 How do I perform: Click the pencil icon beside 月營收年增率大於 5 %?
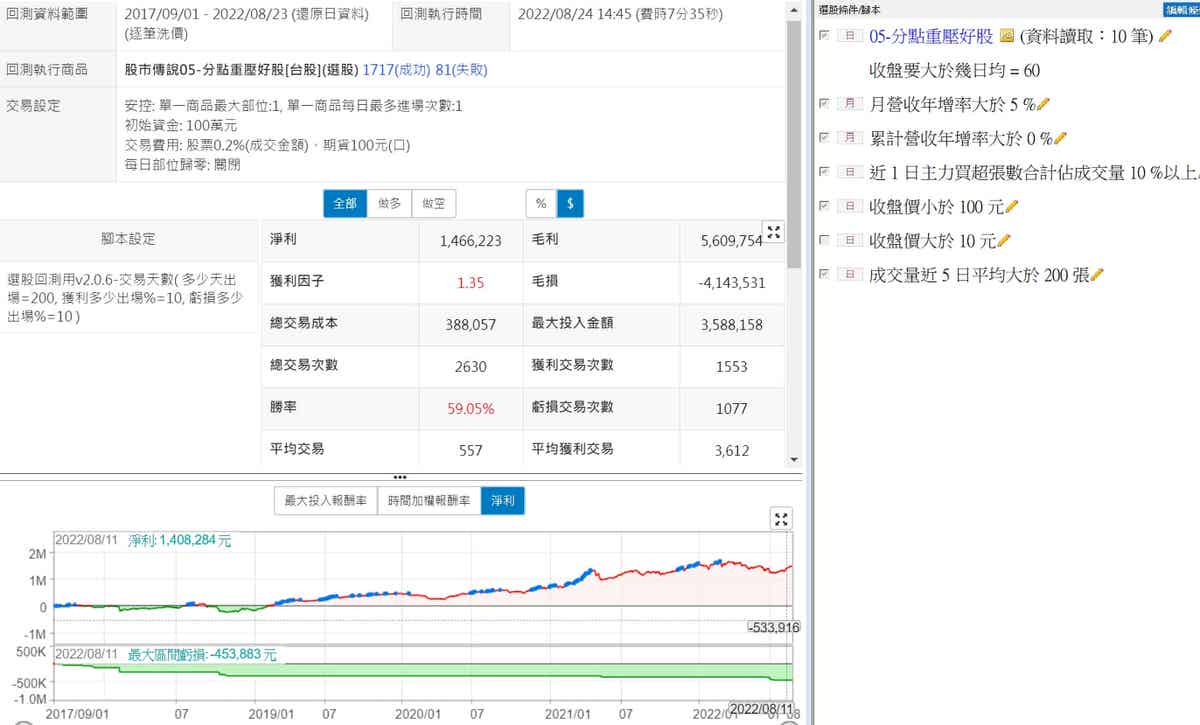pyautogui.click(x=1044, y=104)
